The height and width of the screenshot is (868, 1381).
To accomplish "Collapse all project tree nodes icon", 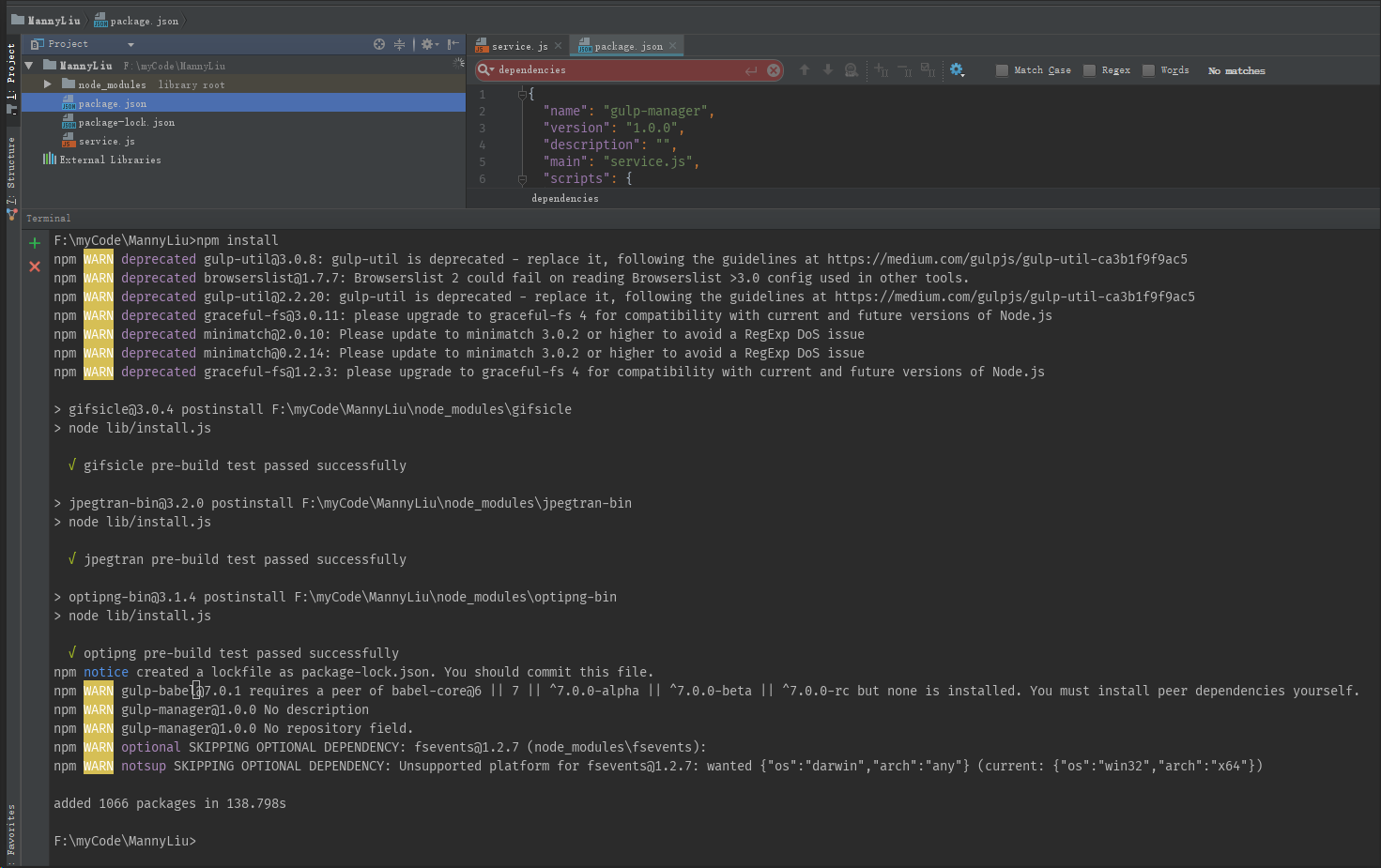I will 400,44.
